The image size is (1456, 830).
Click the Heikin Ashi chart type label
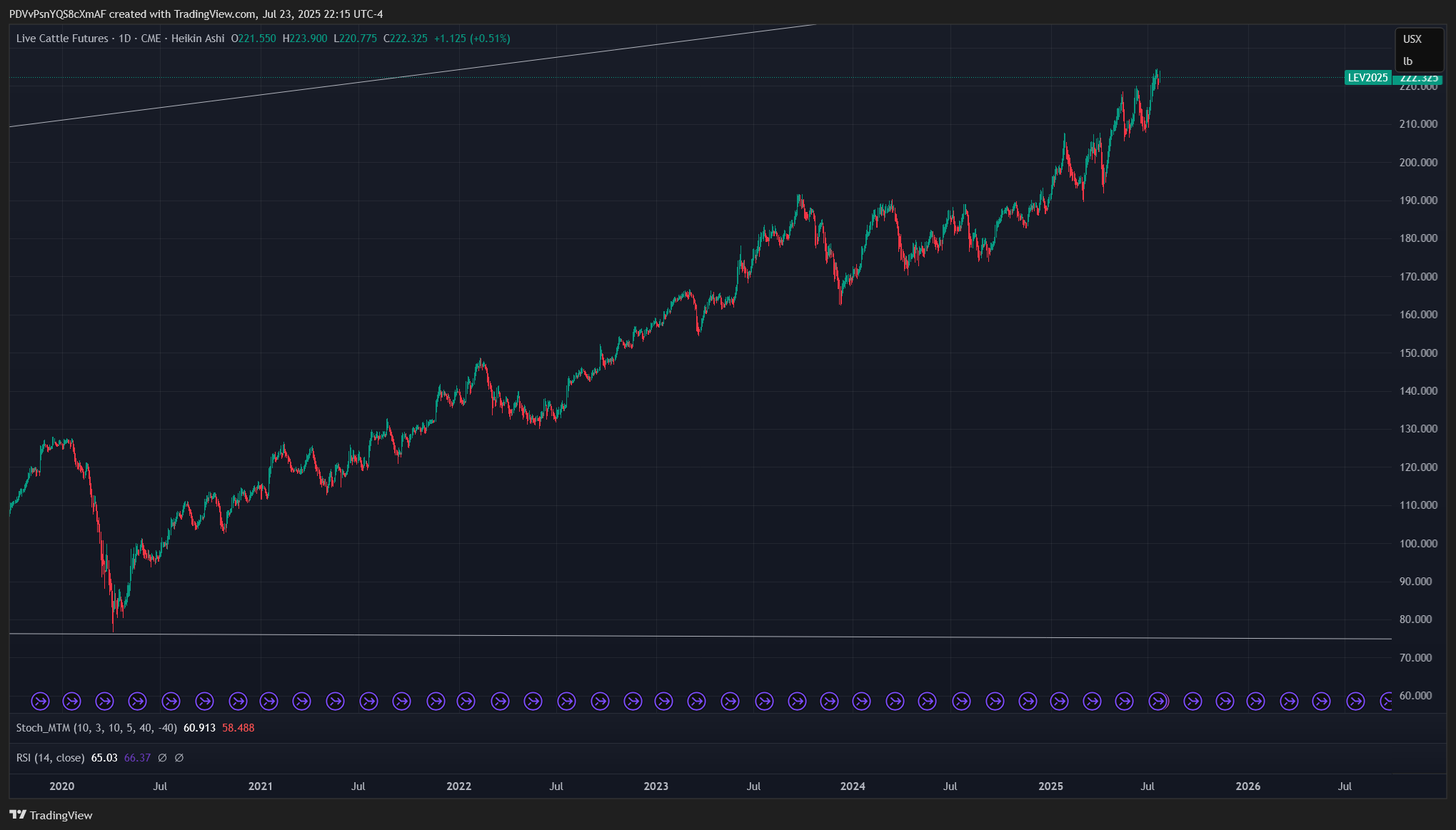[x=198, y=39]
